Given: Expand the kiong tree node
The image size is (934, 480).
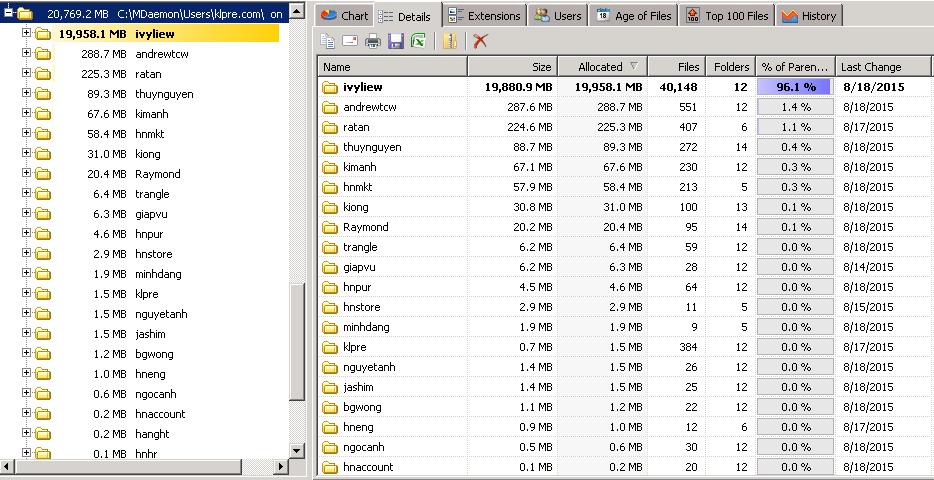Looking at the screenshot, I should [x=26, y=152].
